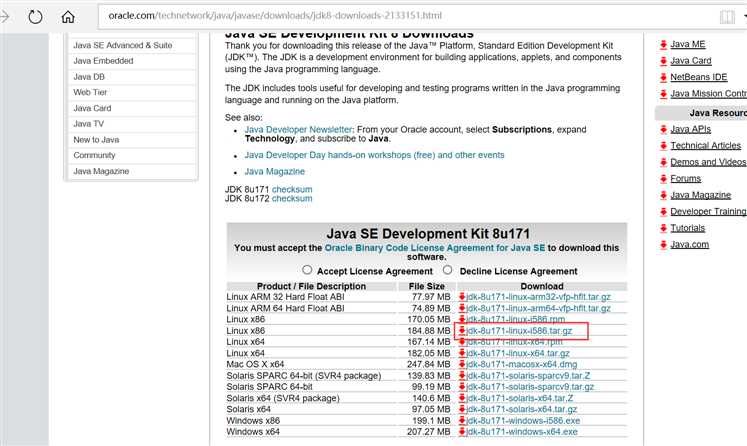Click red arrow icon beside Tutorials
Screen dimensions: 747x446
click(663, 228)
